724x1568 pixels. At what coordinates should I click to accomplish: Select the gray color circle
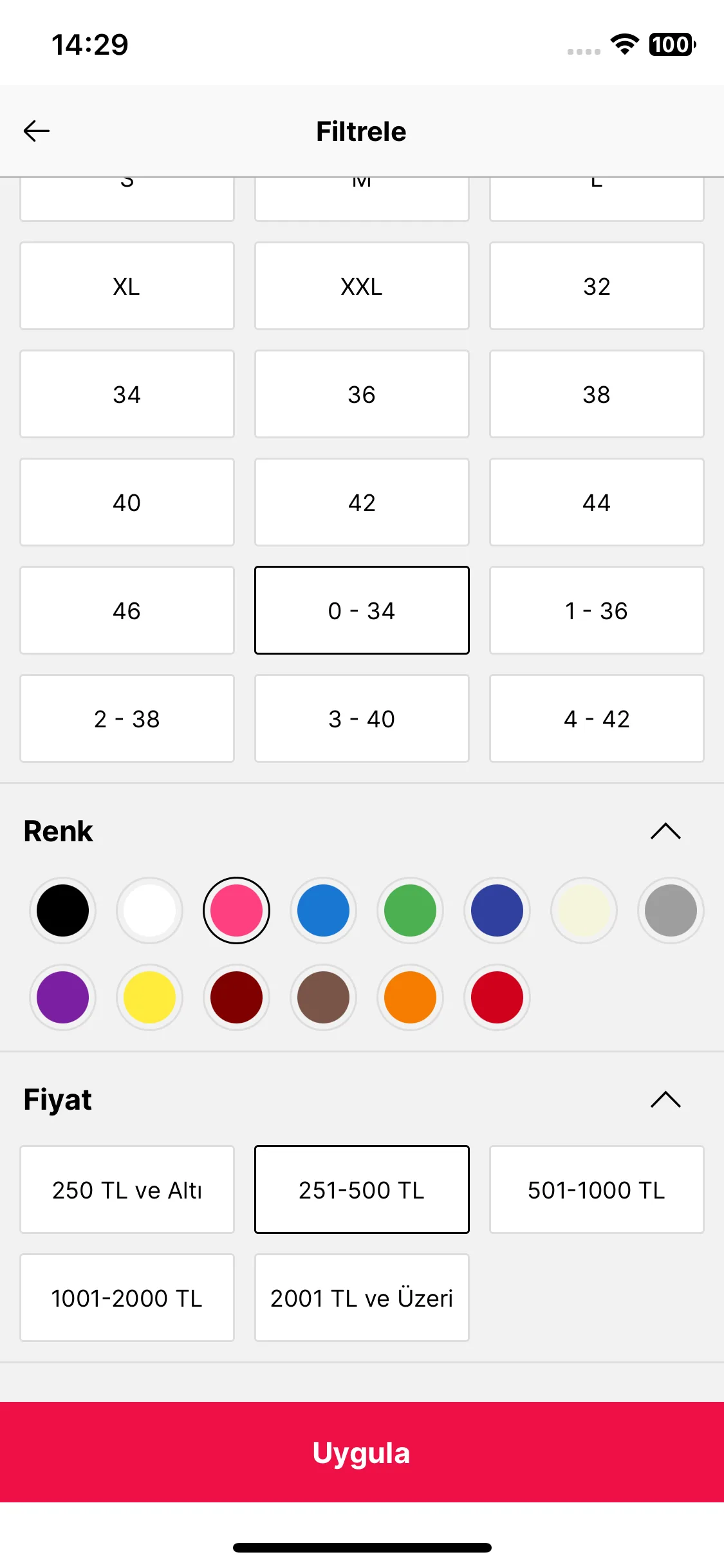(x=671, y=910)
